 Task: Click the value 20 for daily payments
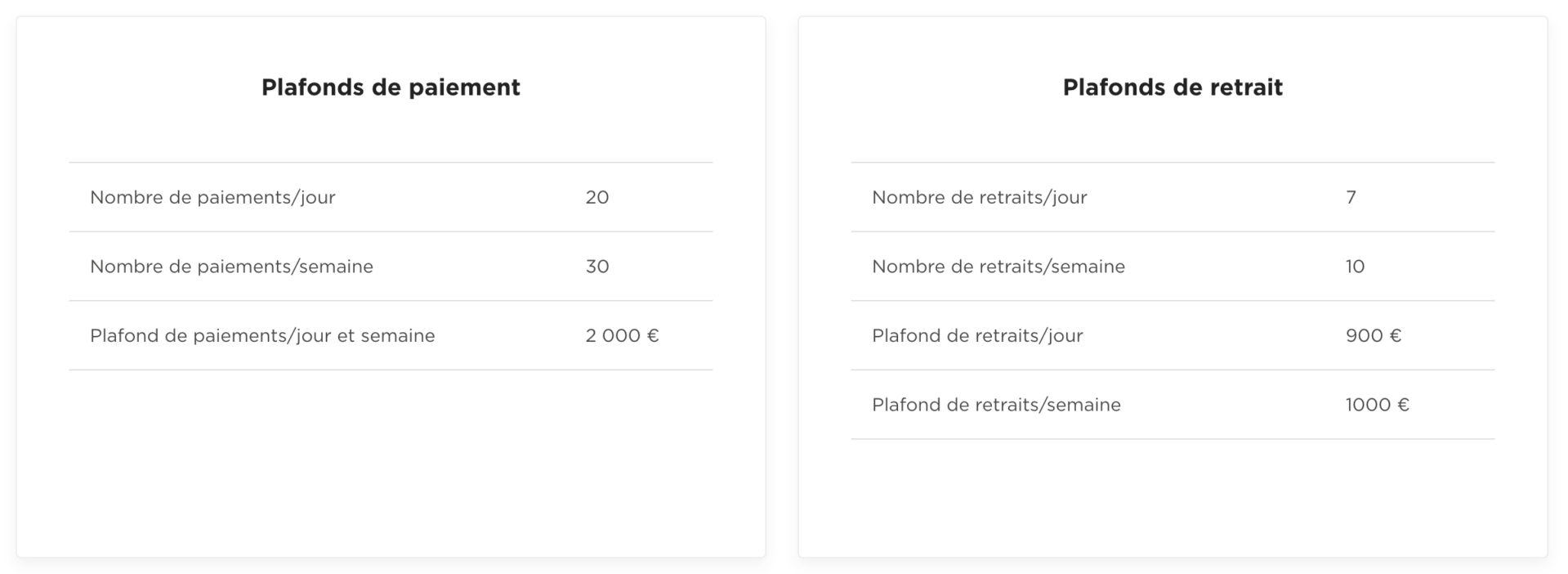point(597,197)
